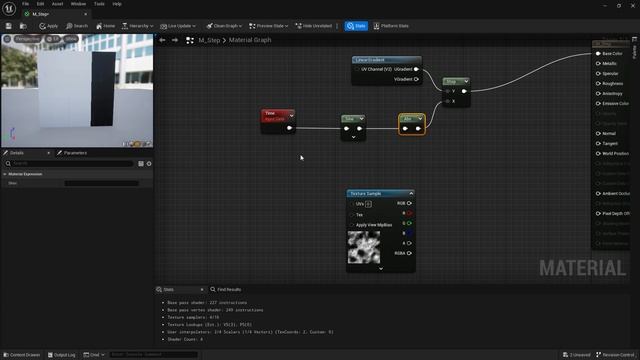Viewport: 640px width, 360px height.
Task: Expand Sine node bottom arrow
Action: (x=353, y=137)
